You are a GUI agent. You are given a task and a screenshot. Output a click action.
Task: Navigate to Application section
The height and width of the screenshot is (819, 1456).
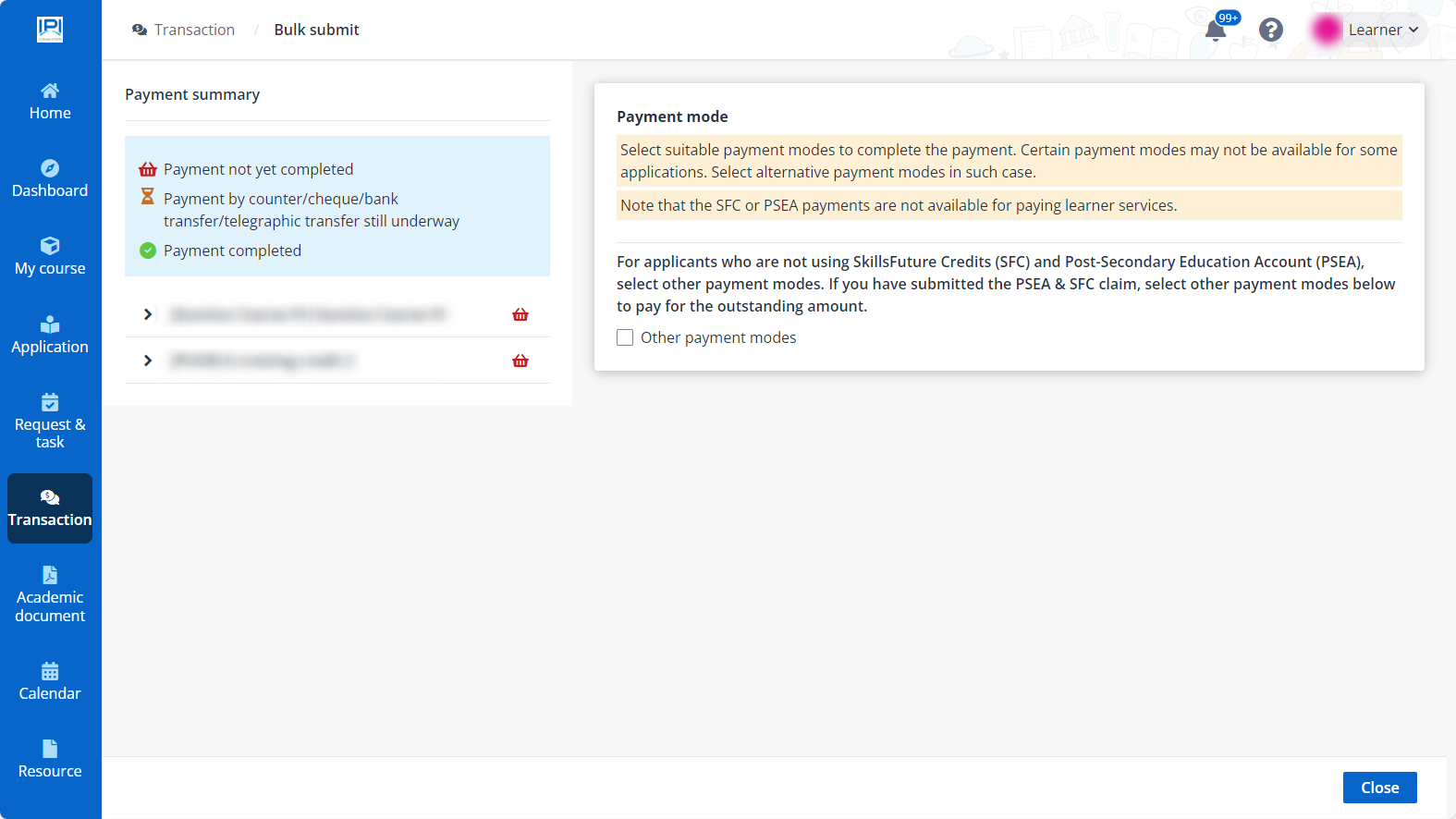[50, 336]
